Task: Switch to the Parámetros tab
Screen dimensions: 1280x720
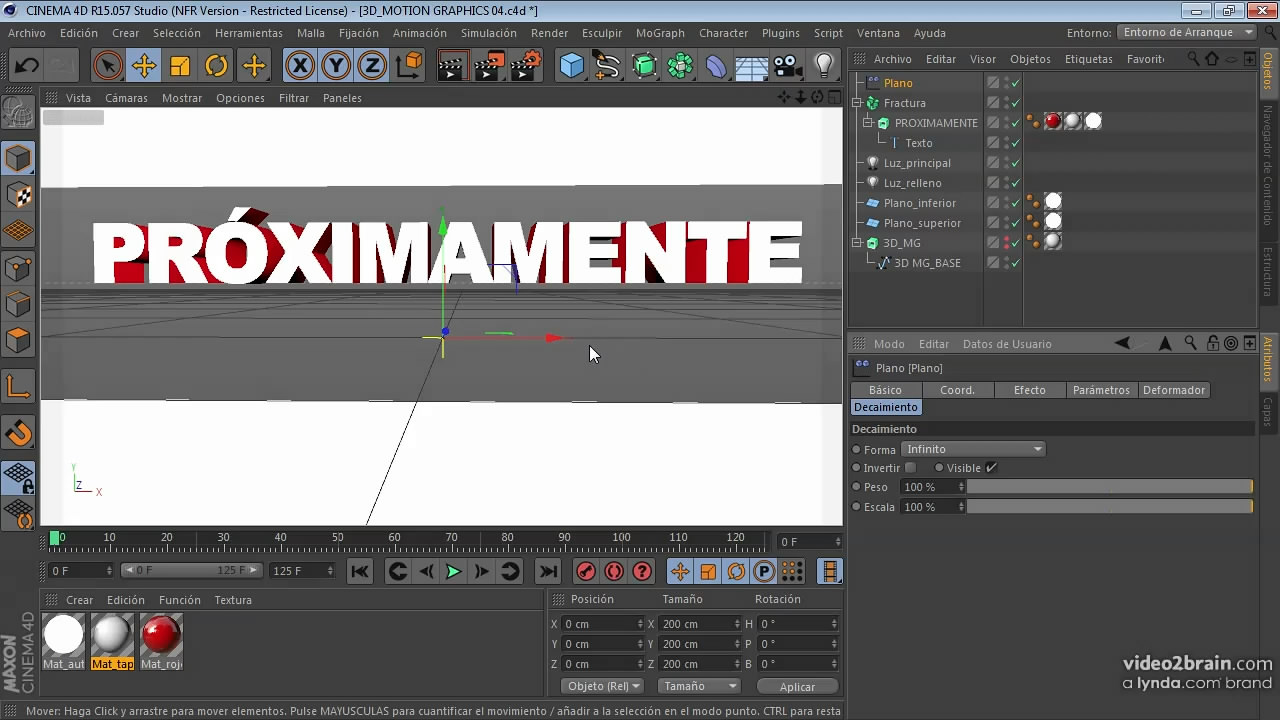Action: tap(1101, 390)
